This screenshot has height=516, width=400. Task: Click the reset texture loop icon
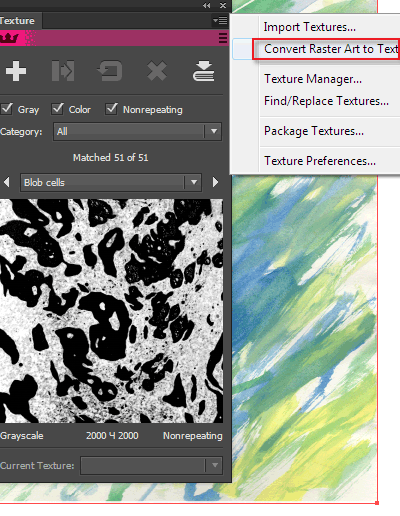(x=110, y=71)
